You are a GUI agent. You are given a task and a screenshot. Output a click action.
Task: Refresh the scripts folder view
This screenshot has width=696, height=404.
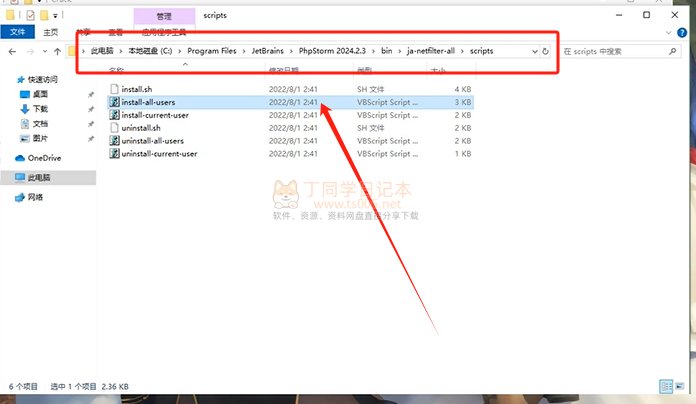click(x=545, y=51)
